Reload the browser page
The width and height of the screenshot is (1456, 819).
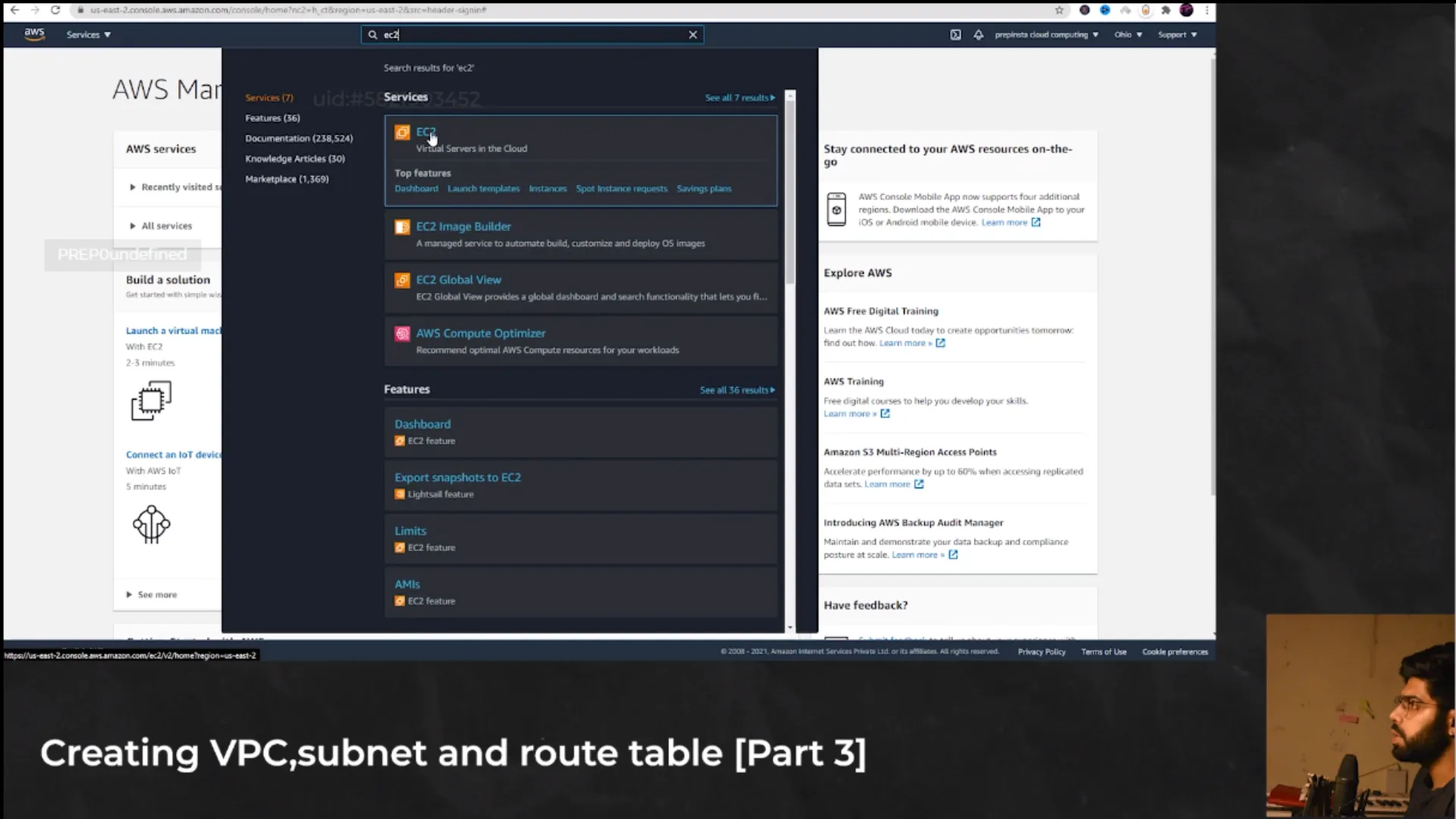coord(55,10)
